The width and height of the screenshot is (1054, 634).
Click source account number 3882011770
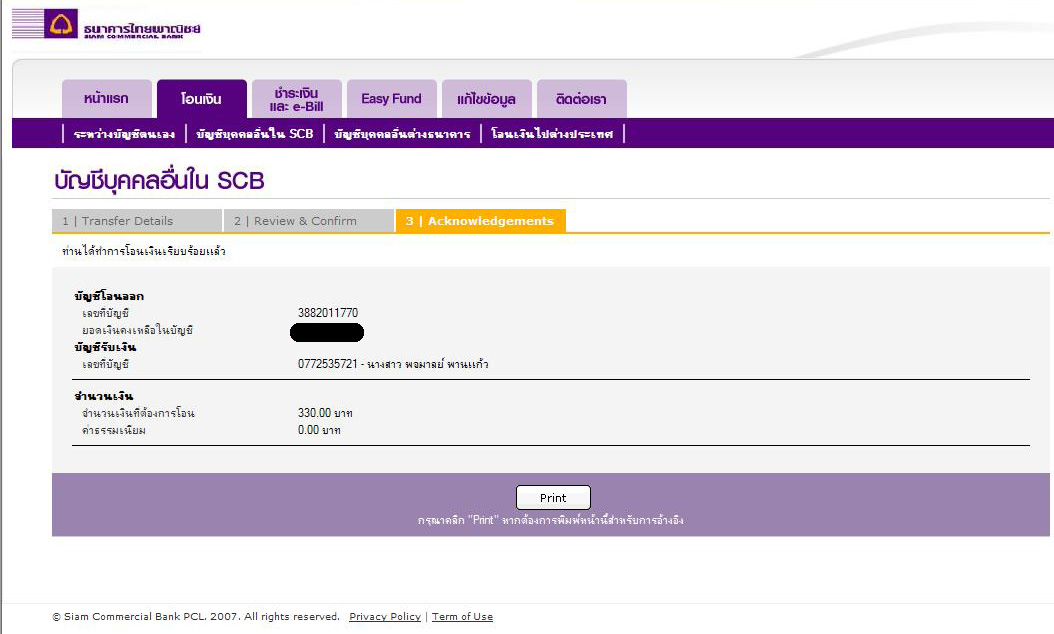pyautogui.click(x=328, y=313)
